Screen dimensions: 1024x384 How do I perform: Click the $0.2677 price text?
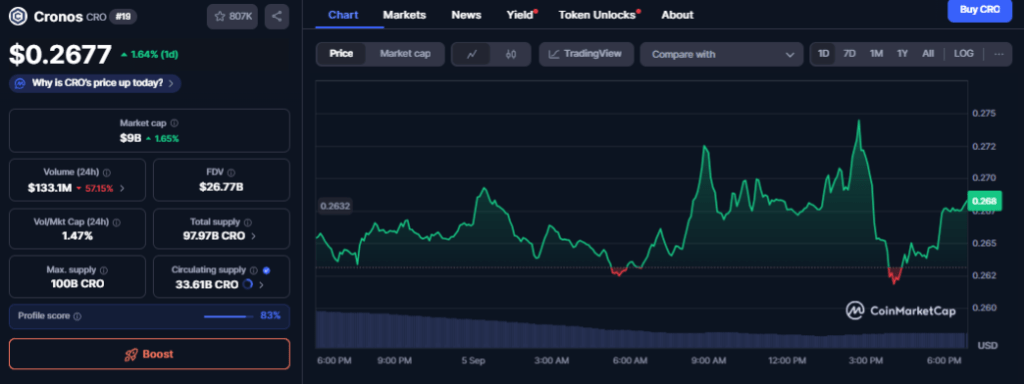[60, 55]
